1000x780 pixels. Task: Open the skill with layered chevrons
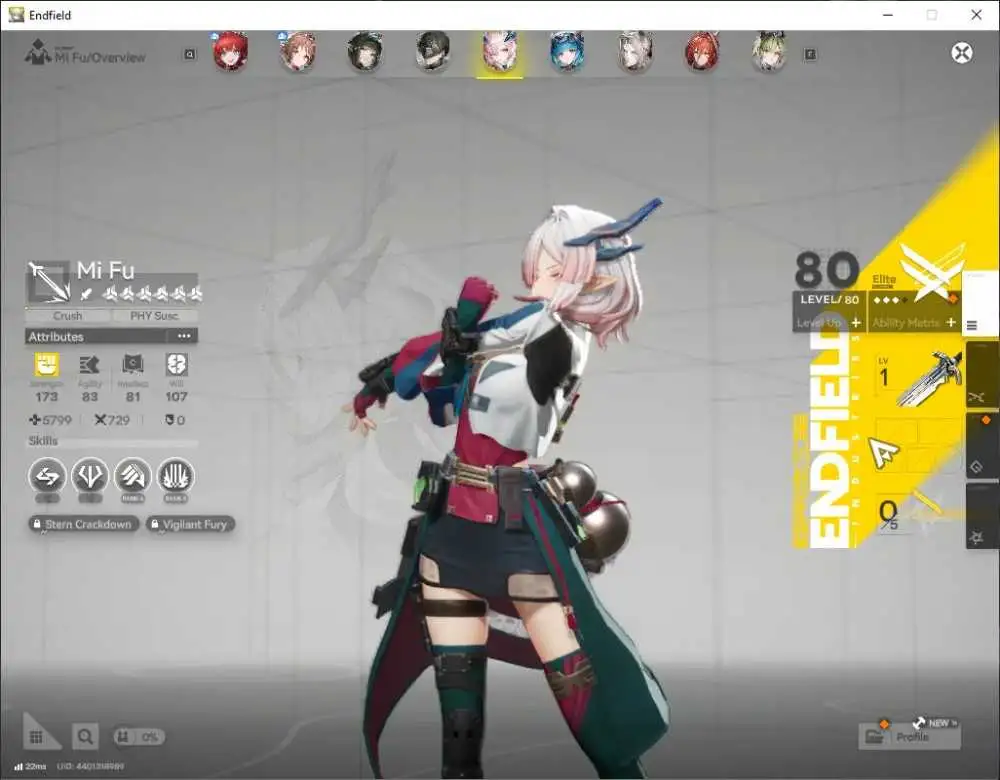point(133,476)
